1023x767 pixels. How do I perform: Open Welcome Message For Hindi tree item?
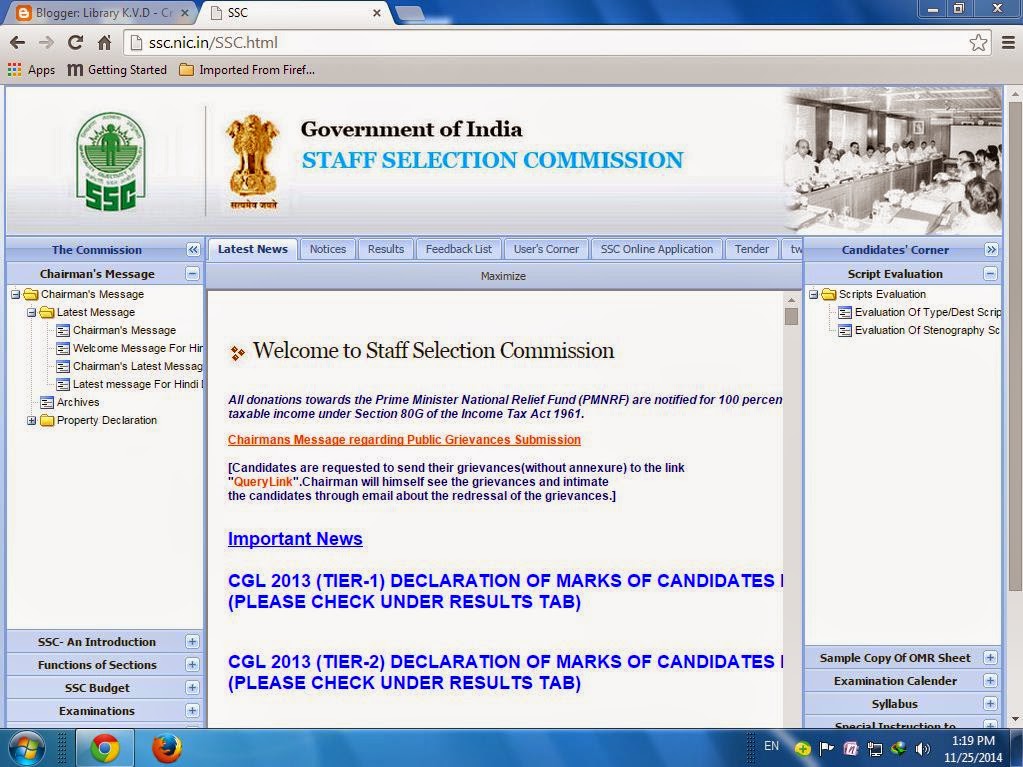[x=130, y=348]
